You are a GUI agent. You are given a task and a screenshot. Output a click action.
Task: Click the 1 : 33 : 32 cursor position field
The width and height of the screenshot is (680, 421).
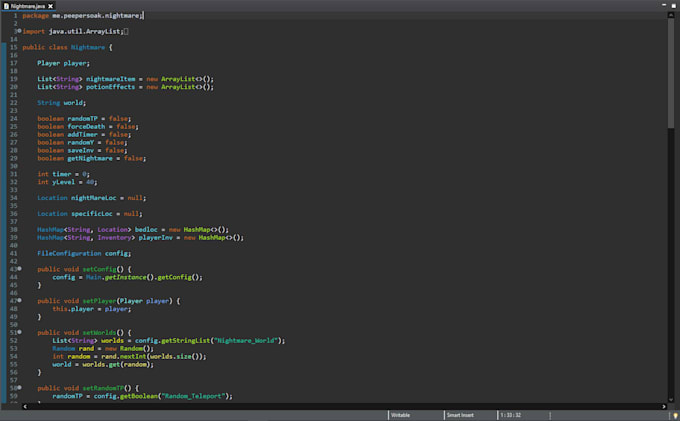pos(510,415)
